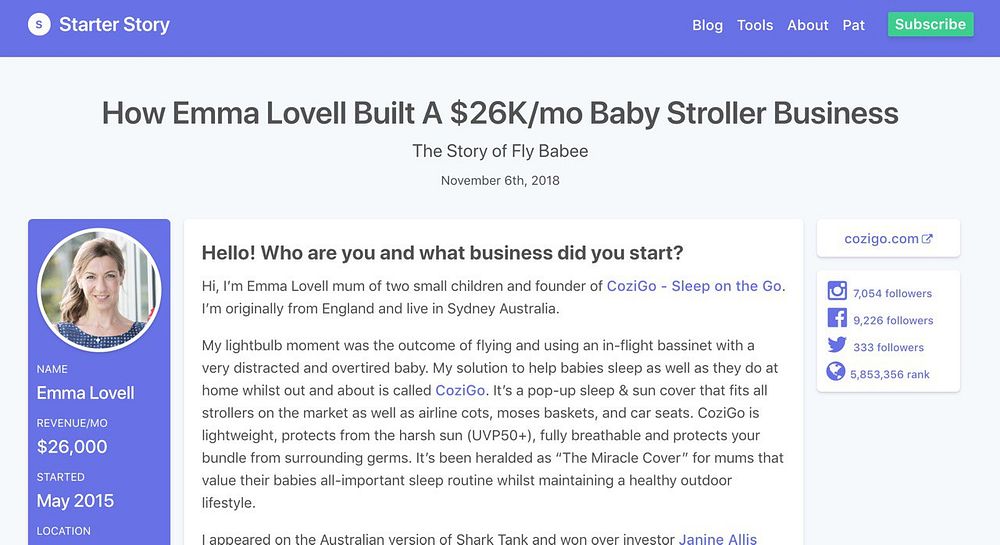Screen dimensions: 1000x545
Task: Click the 333 followers Twitter count
Action: (887, 347)
